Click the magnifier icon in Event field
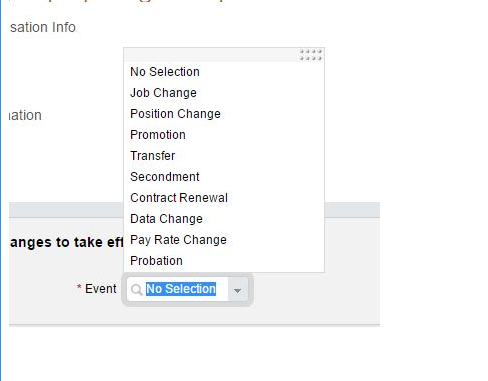The image size is (488, 381). (136, 289)
